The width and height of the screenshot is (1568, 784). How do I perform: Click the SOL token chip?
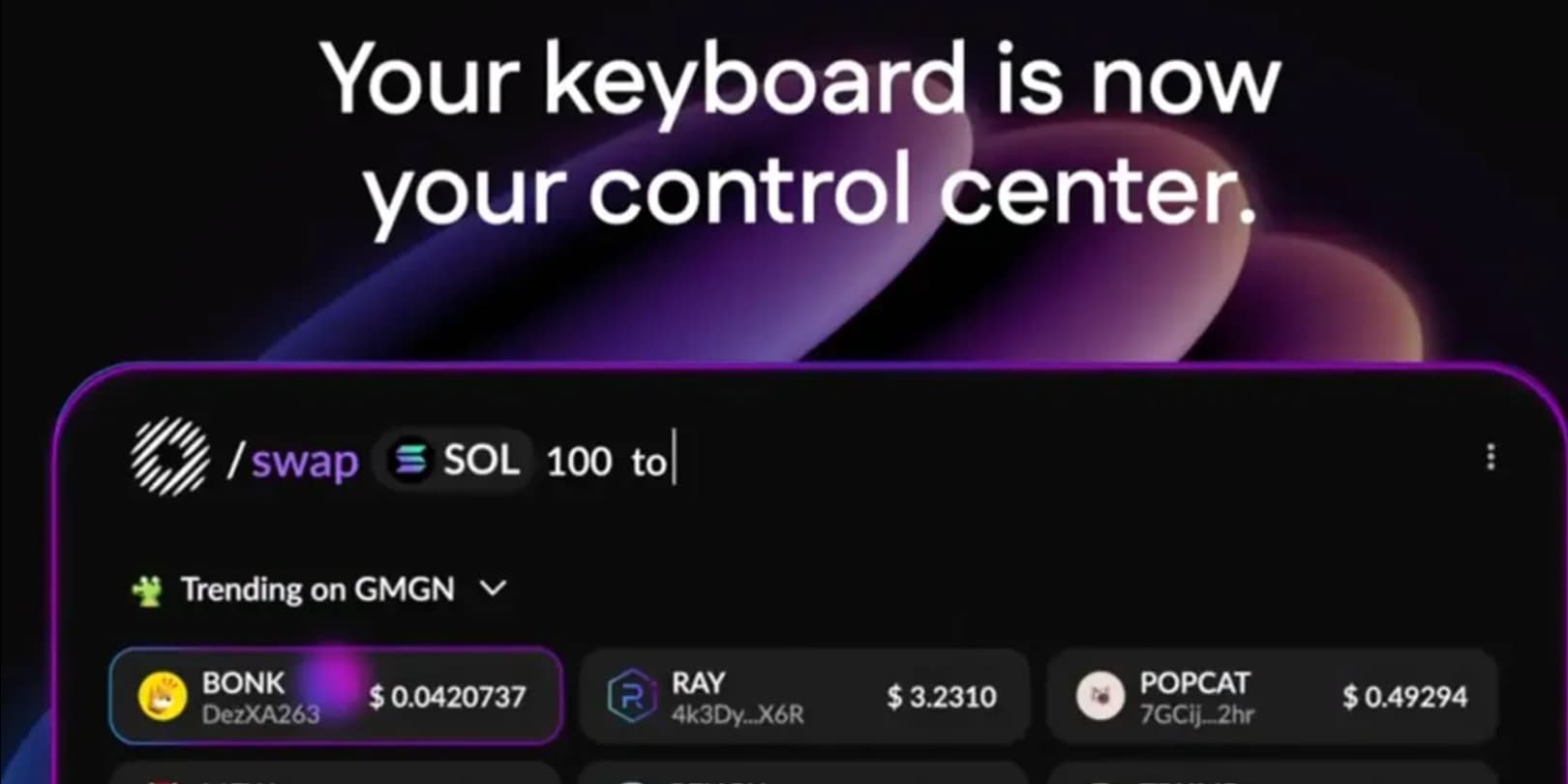(453, 460)
